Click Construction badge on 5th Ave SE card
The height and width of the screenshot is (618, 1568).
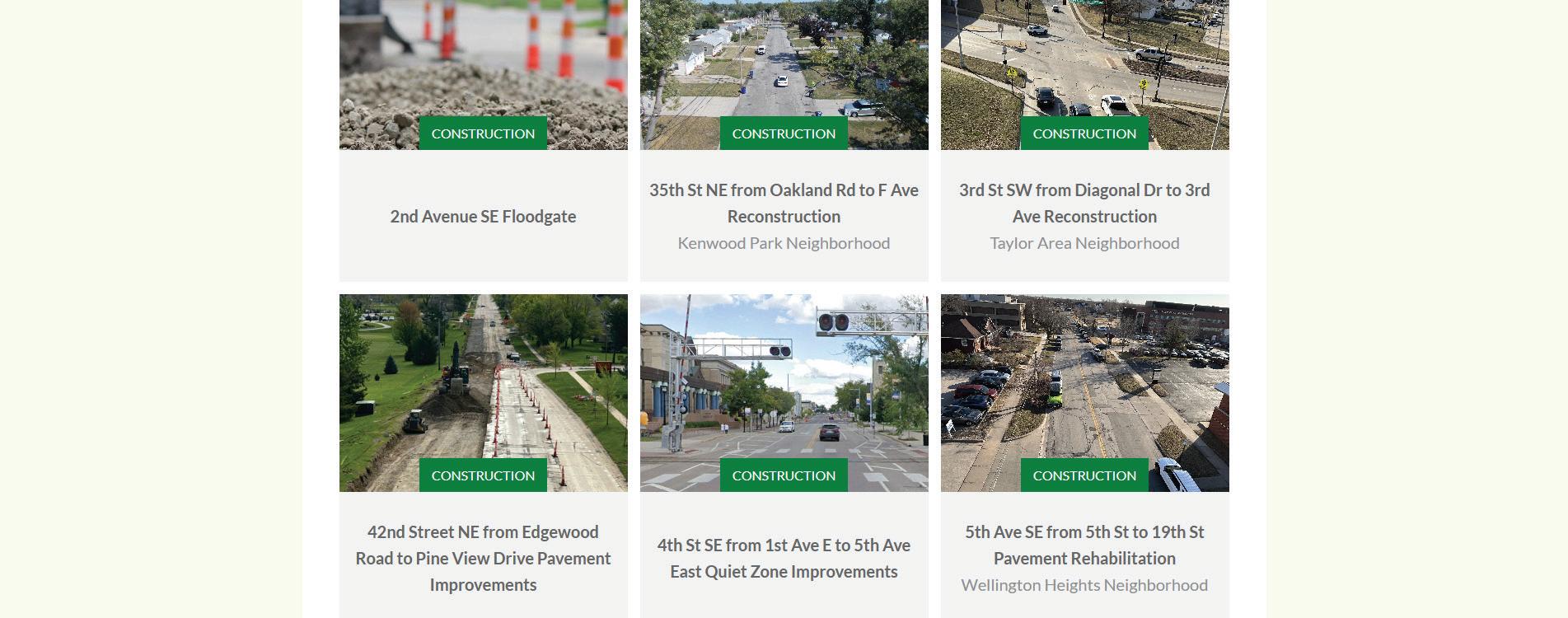click(1084, 475)
